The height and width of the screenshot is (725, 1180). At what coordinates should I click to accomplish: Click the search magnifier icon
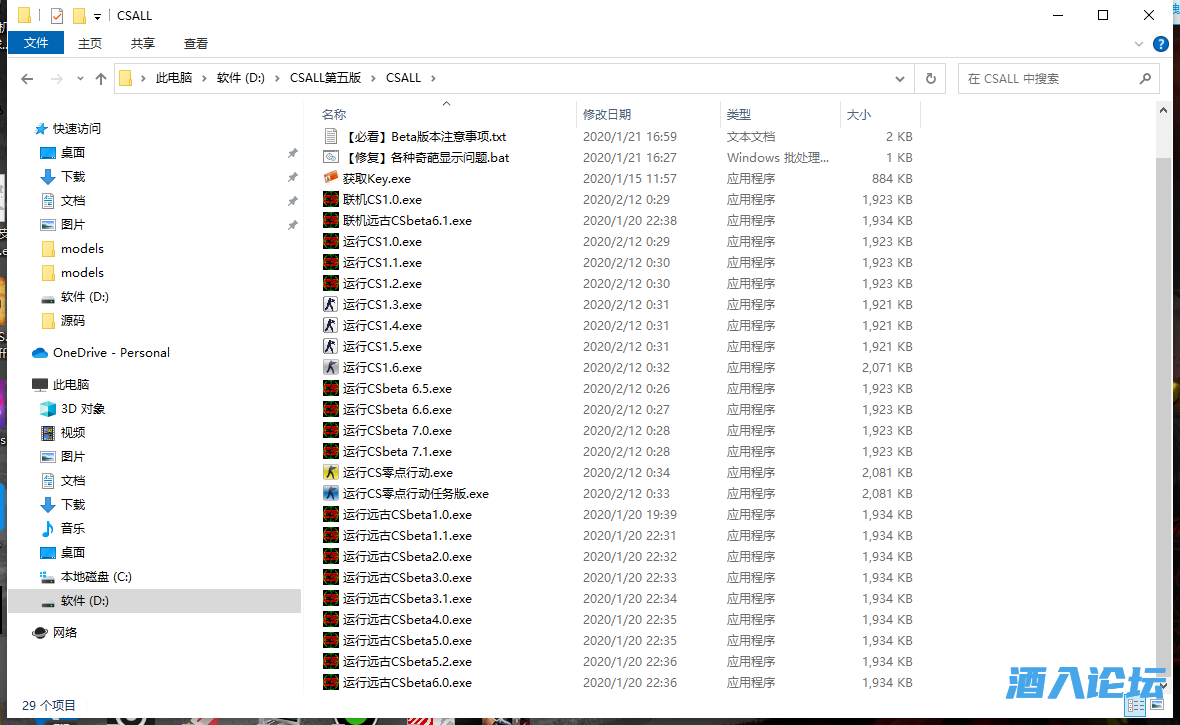pos(1145,78)
